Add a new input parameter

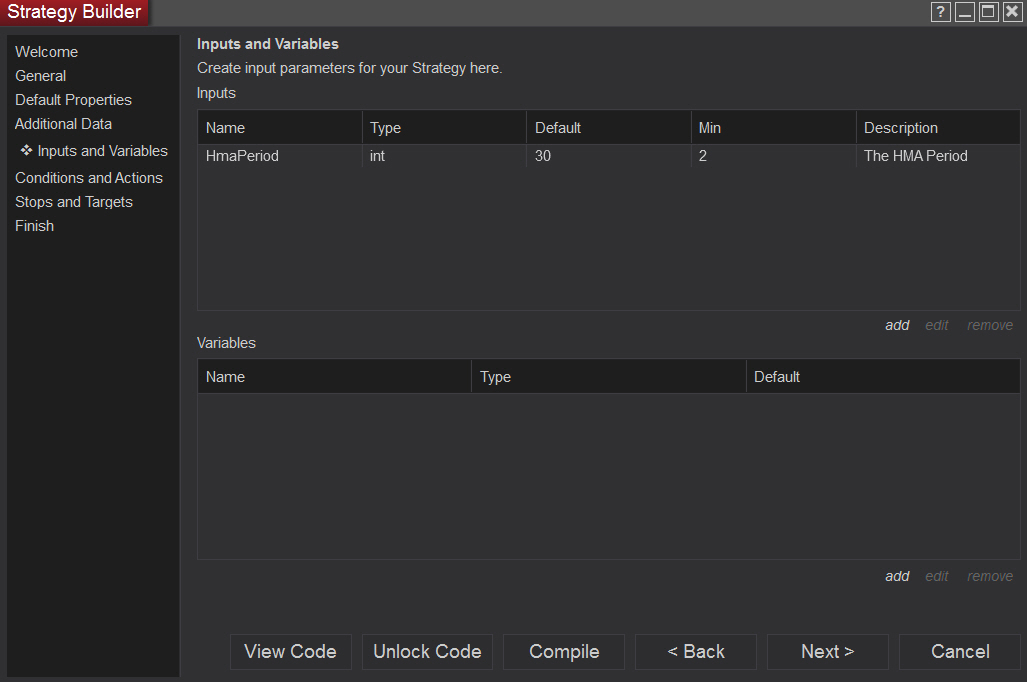897,325
